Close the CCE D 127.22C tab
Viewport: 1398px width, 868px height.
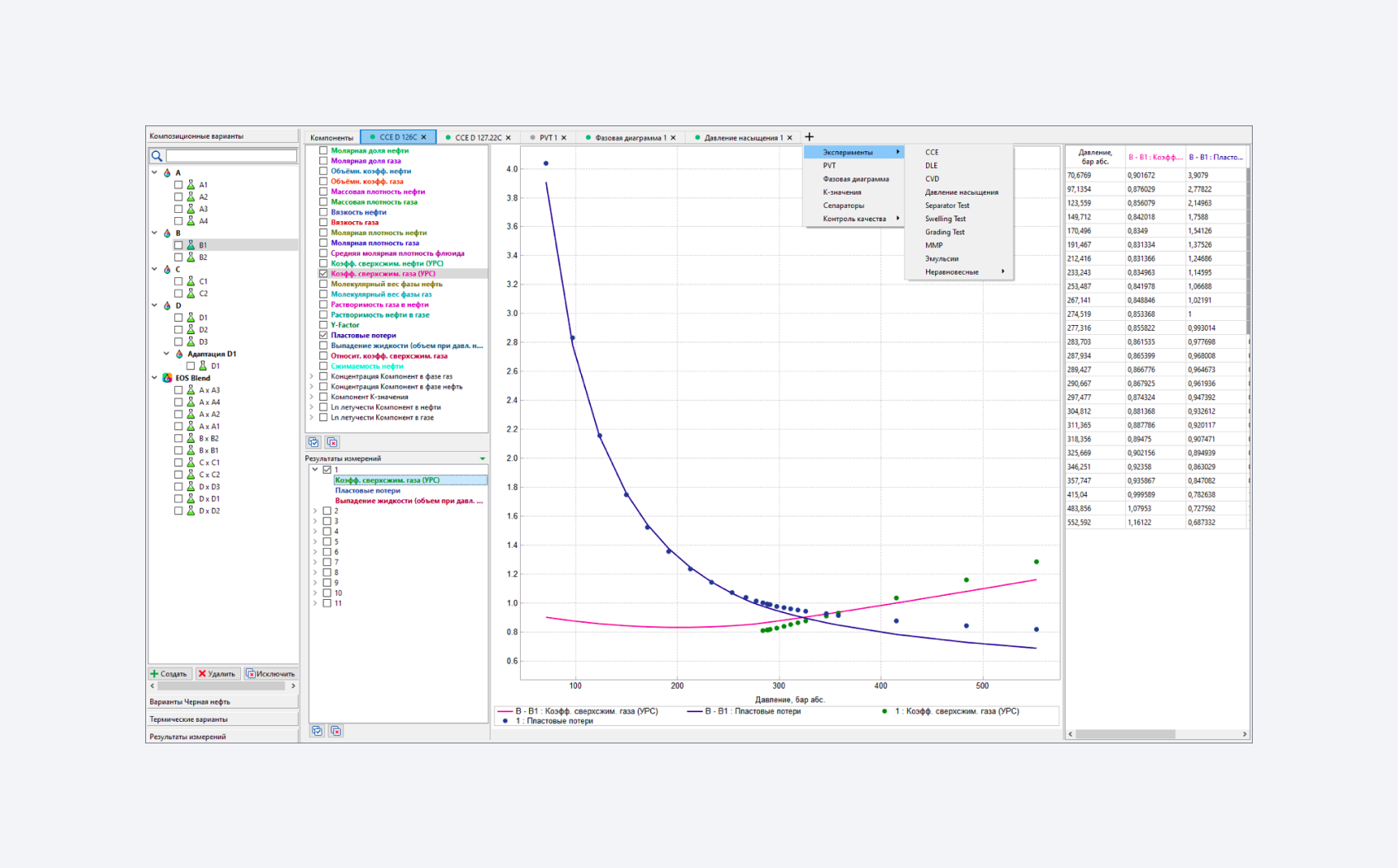[508, 138]
